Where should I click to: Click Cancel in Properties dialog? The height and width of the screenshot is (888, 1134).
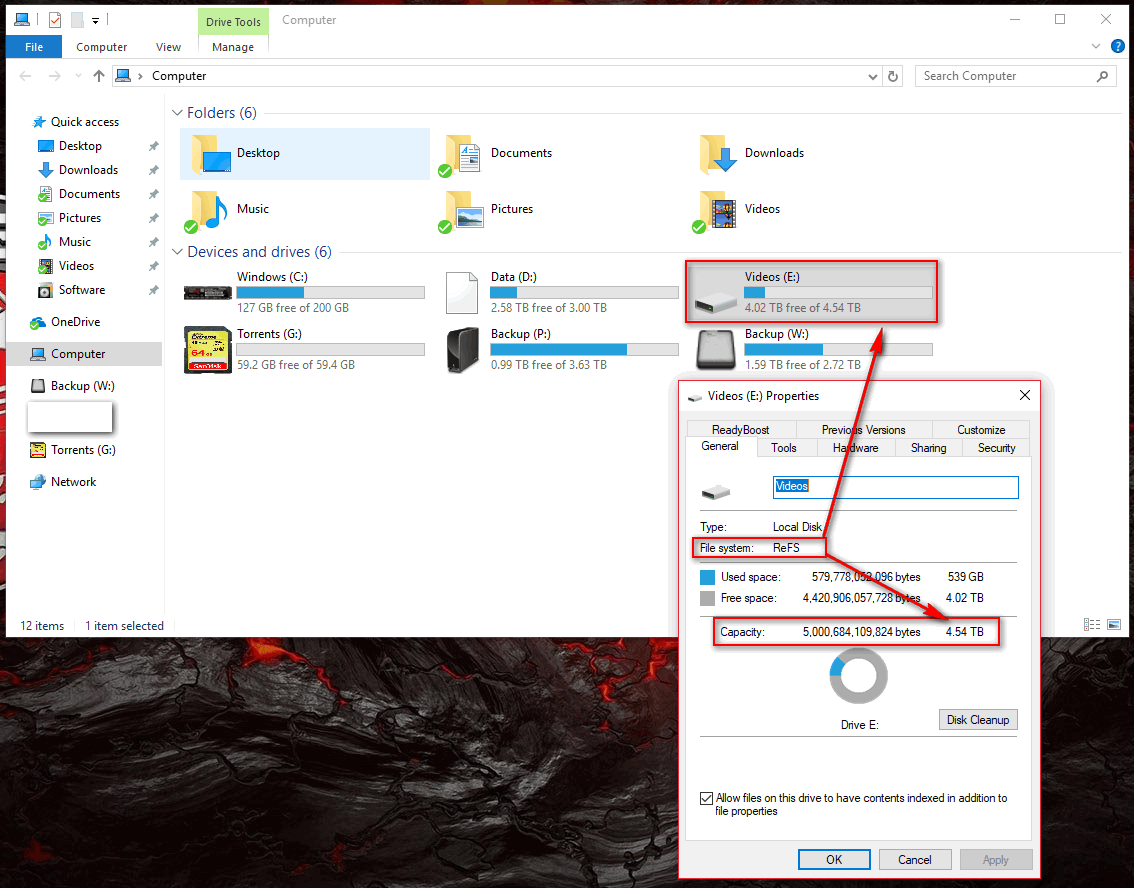tap(915, 860)
